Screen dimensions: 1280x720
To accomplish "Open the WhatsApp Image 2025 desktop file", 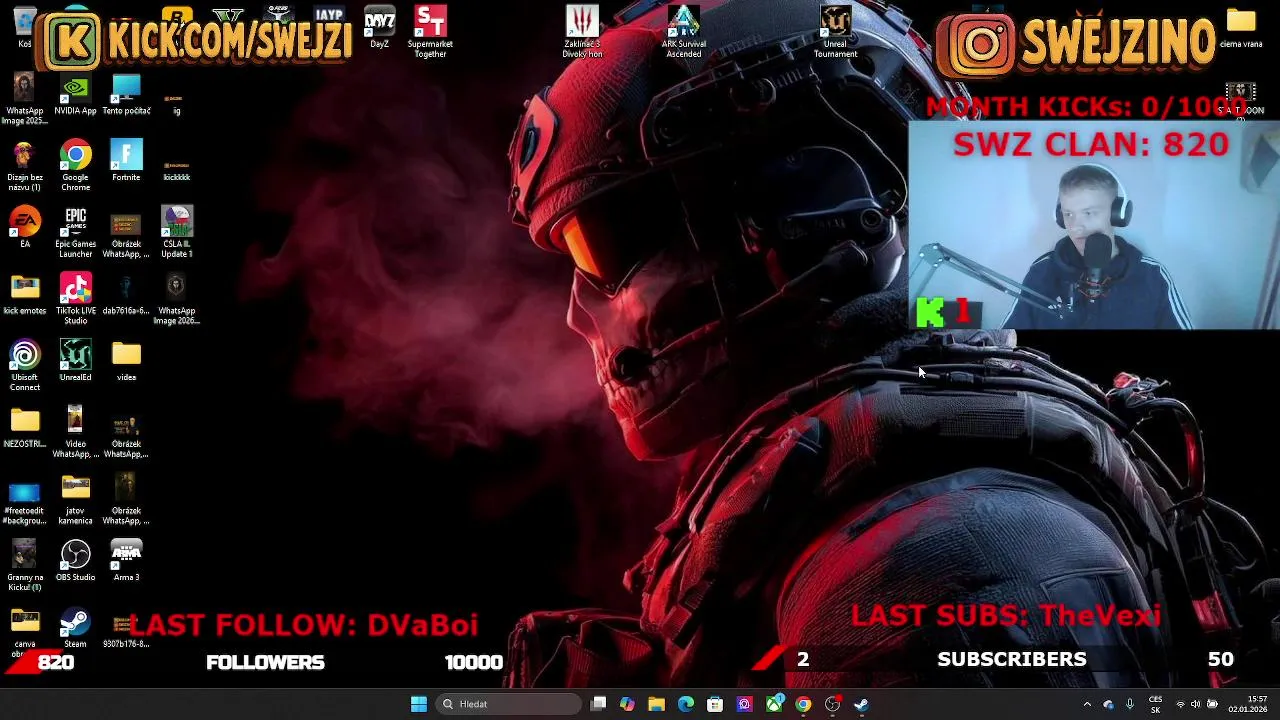I will pyautogui.click(x=24, y=99).
